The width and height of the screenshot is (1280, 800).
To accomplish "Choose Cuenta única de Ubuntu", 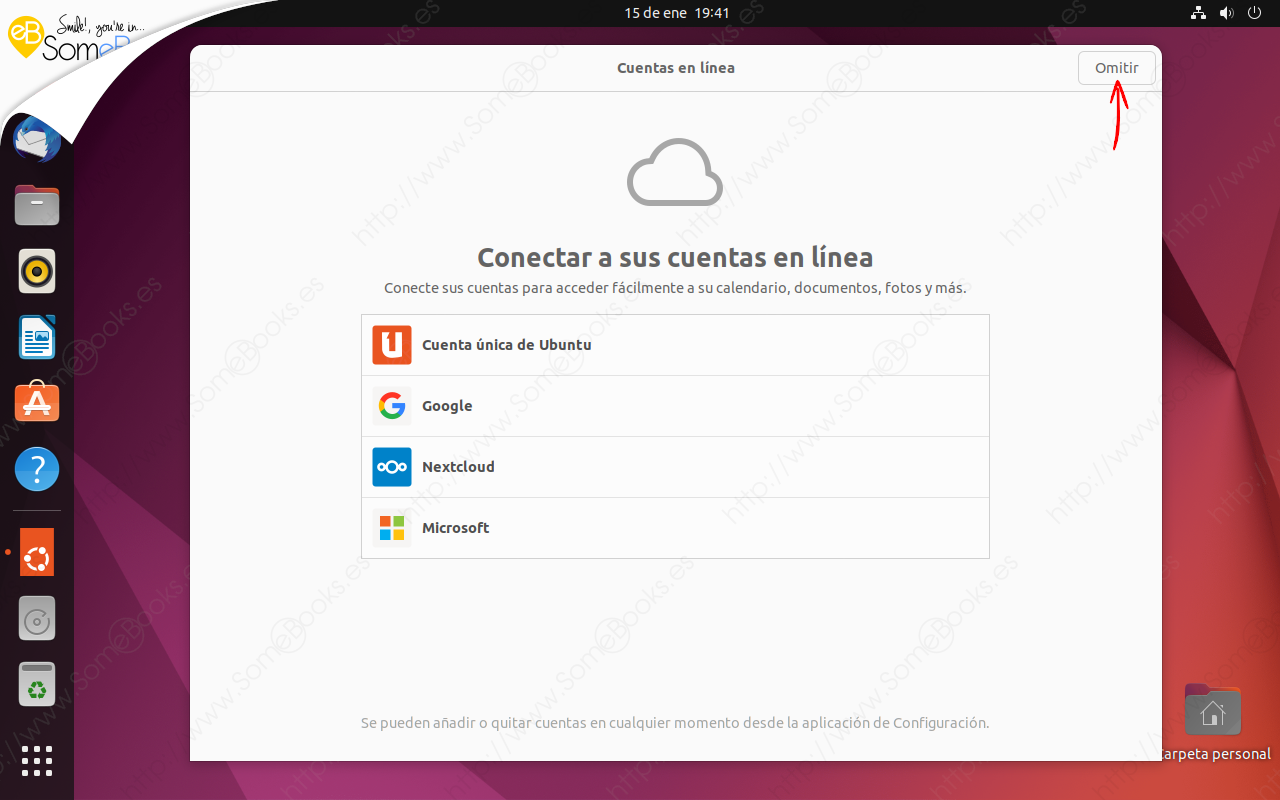I will point(675,344).
